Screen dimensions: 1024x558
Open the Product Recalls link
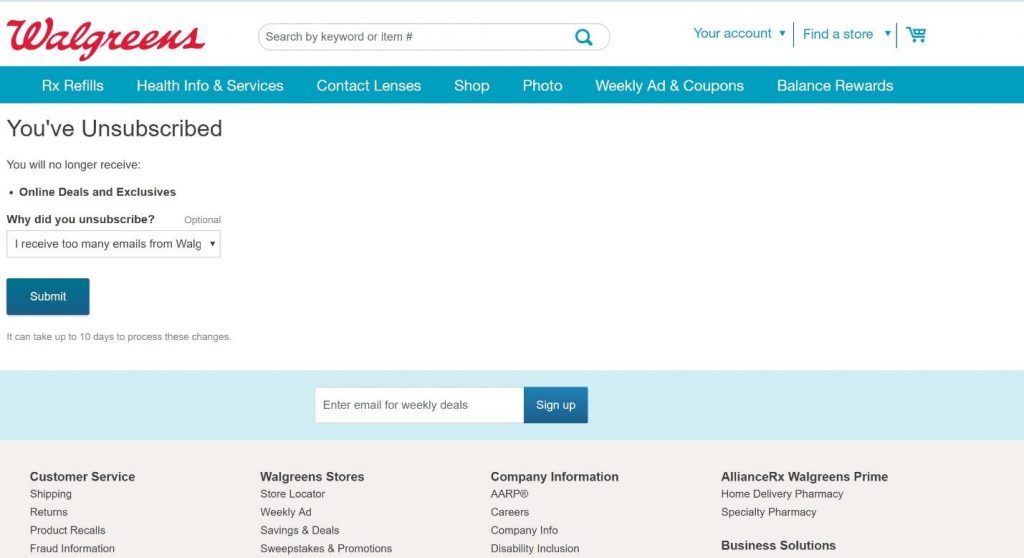67,531
